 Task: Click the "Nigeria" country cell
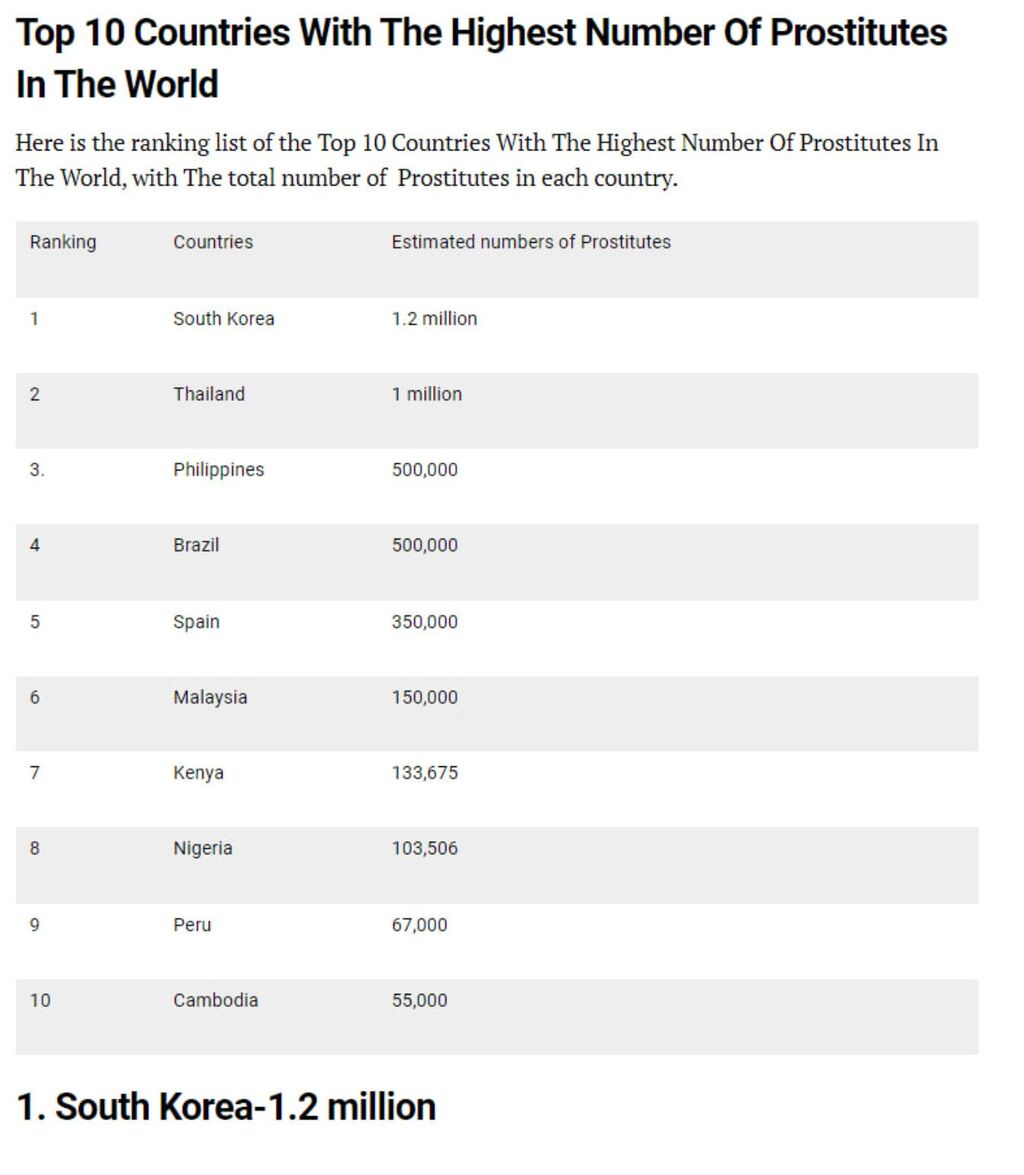tap(203, 848)
